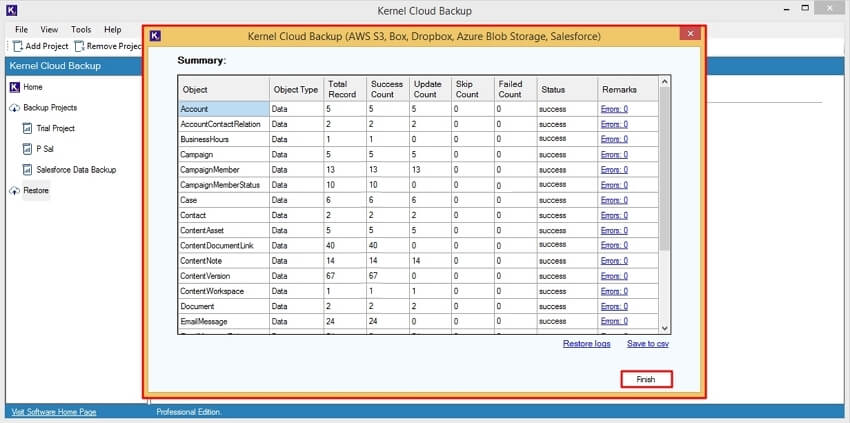The height and width of the screenshot is (423, 850).
Task: Click the Trial Project chart icon
Action: click(28, 129)
